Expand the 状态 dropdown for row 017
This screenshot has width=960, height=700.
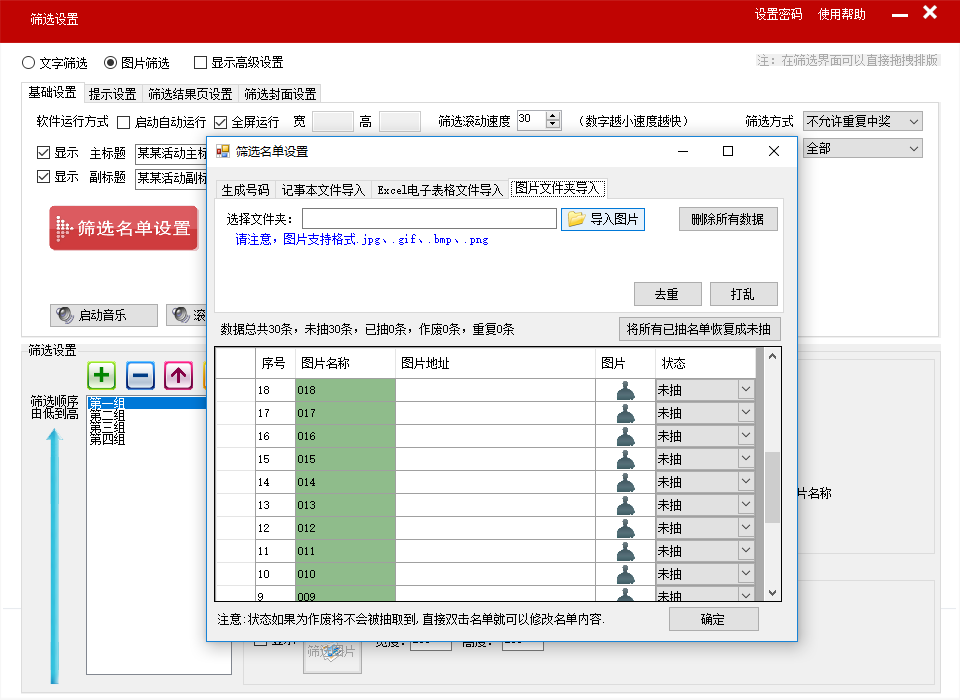pos(745,413)
